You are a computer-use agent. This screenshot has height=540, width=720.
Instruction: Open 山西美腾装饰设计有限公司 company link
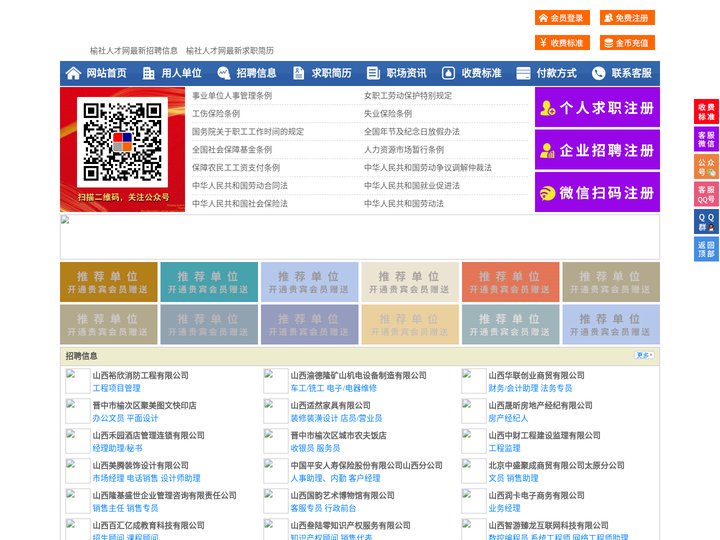pos(141,465)
